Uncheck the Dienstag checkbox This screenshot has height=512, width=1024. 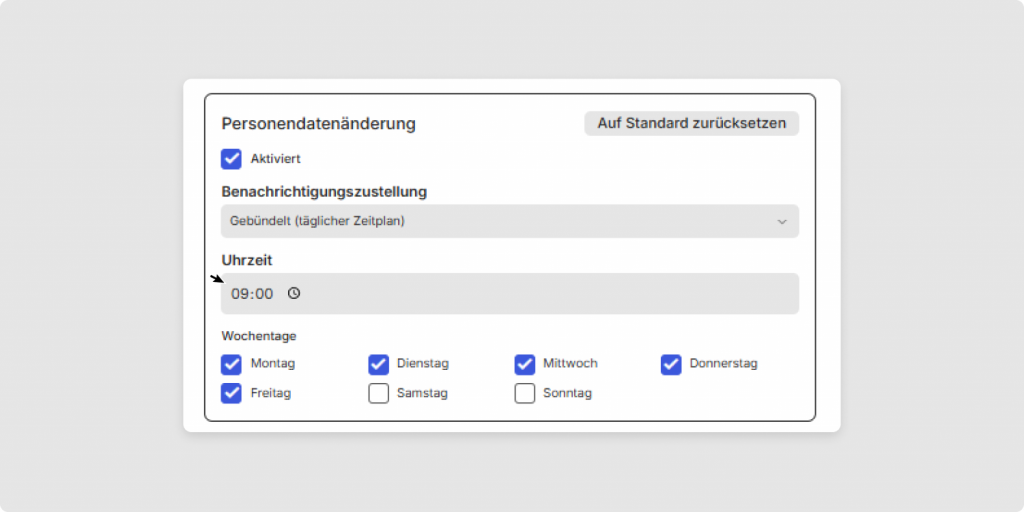(378, 364)
